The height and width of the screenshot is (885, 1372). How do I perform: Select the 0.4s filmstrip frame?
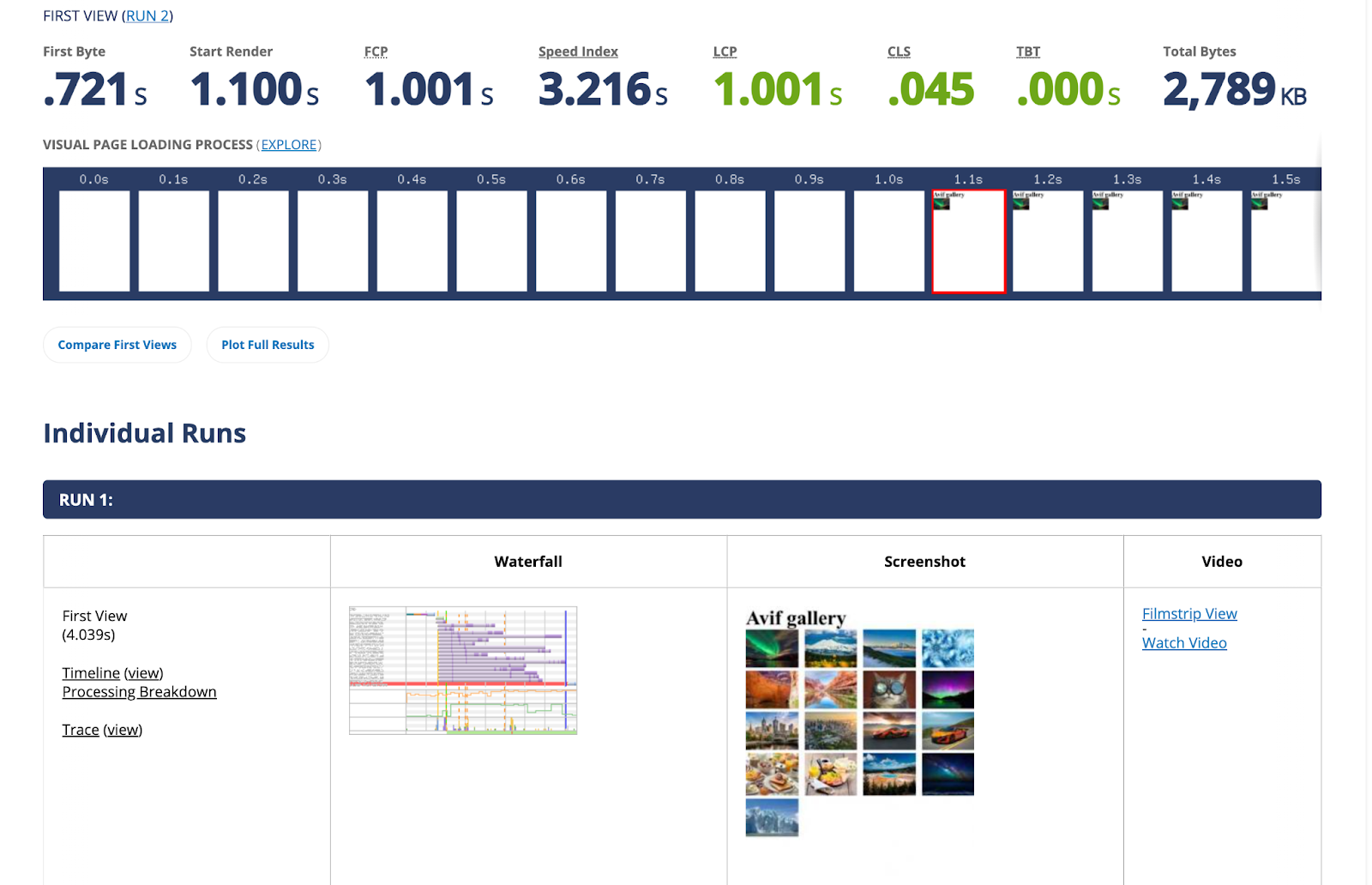(412, 241)
